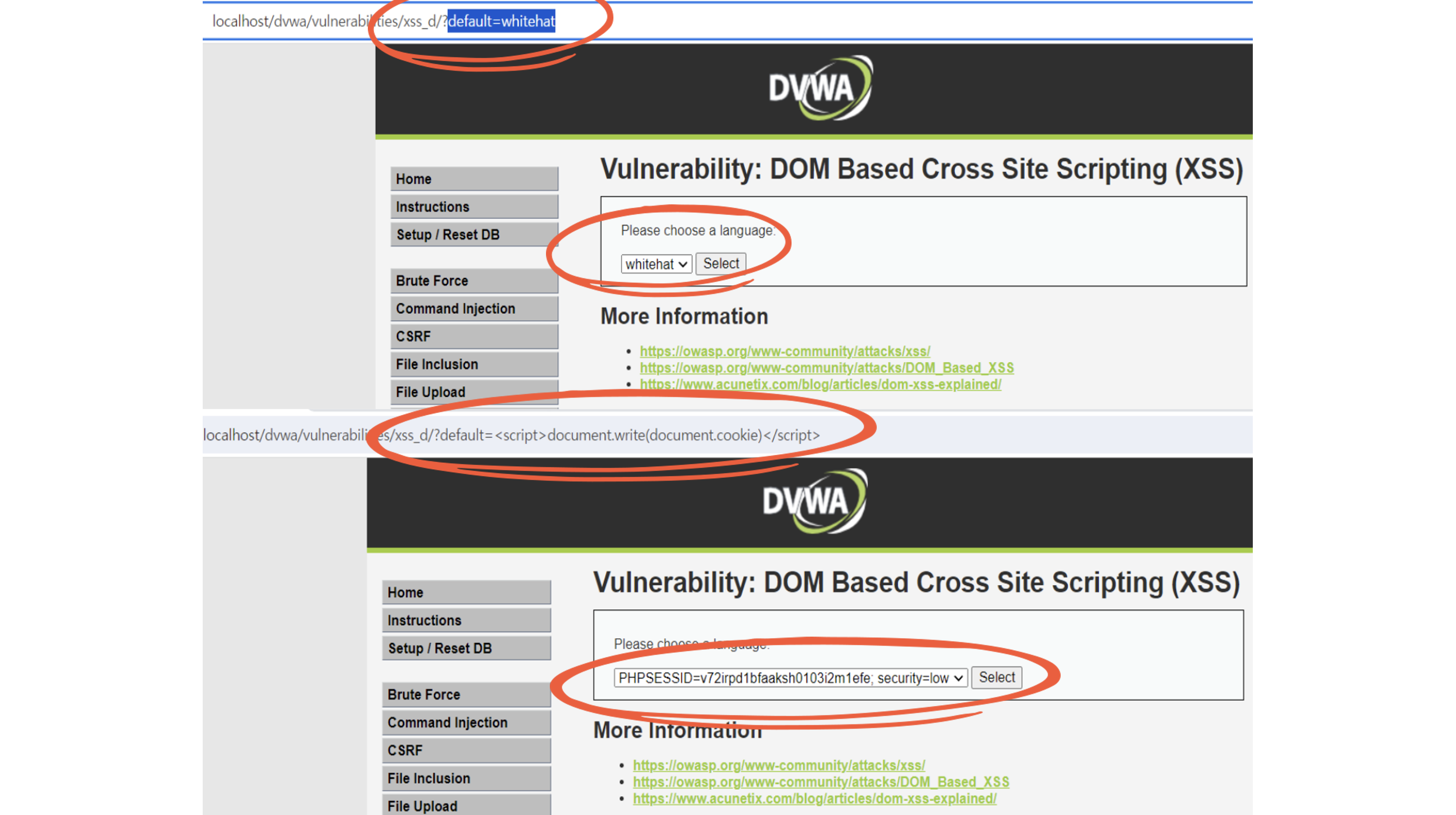Open CSRF in the bottom page sidebar
Image resolution: width=1456 pixels, height=815 pixels.
tap(466, 750)
